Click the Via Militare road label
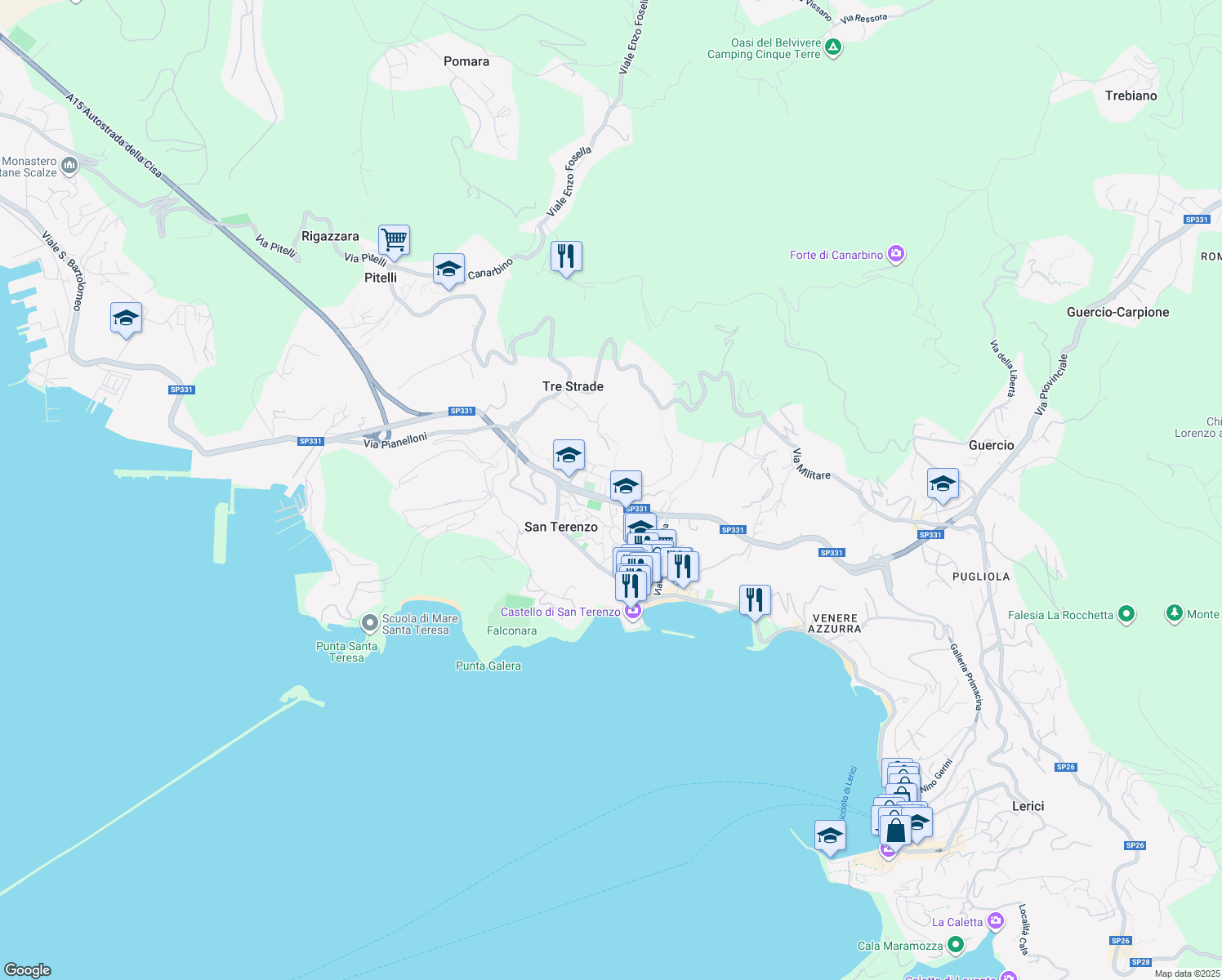1222x980 pixels. [x=811, y=464]
